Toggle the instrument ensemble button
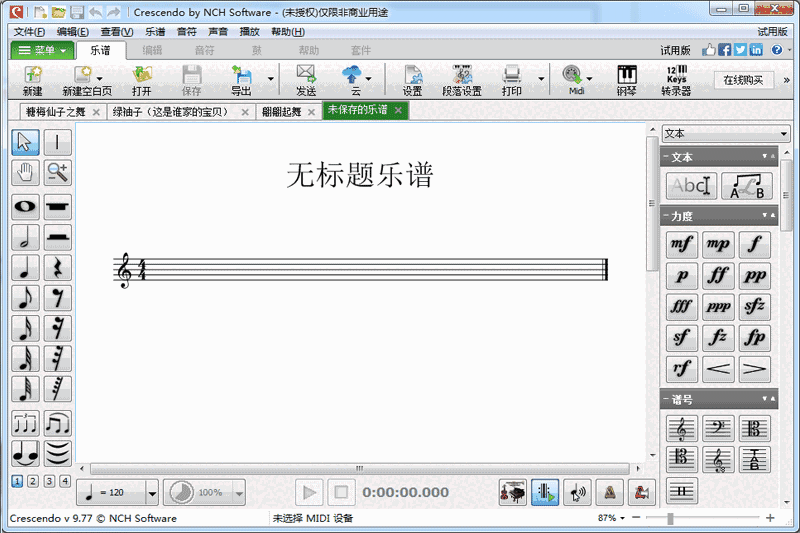Image resolution: width=800 pixels, height=533 pixels. (x=513, y=493)
